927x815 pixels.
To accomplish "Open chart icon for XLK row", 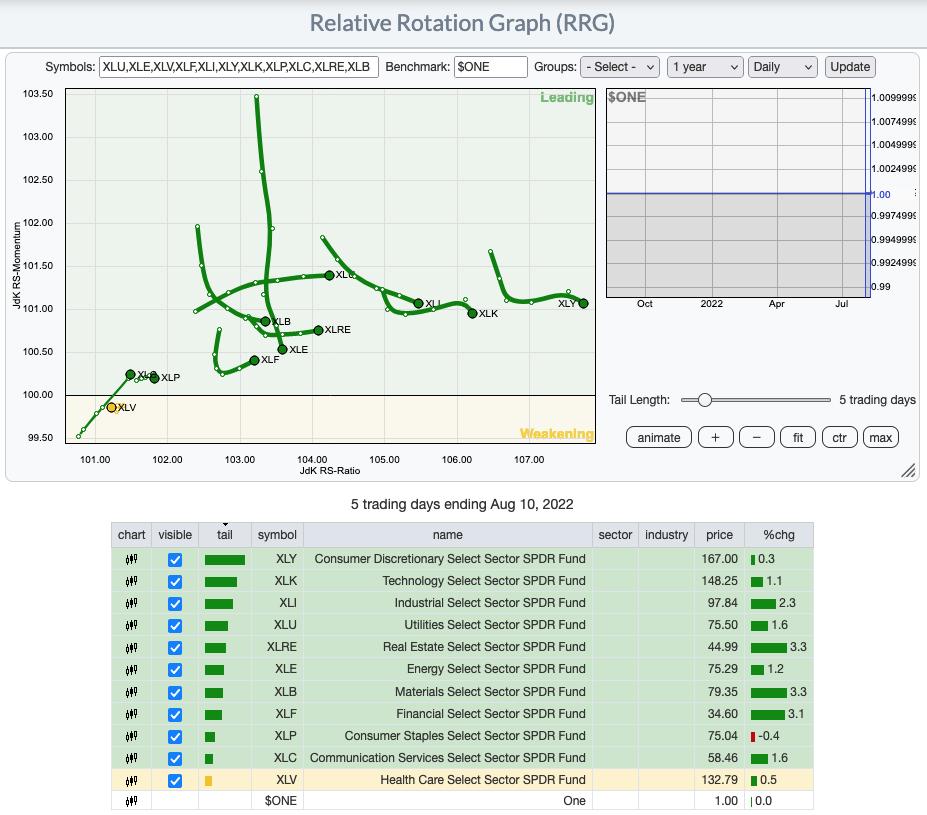I will coord(131,582).
